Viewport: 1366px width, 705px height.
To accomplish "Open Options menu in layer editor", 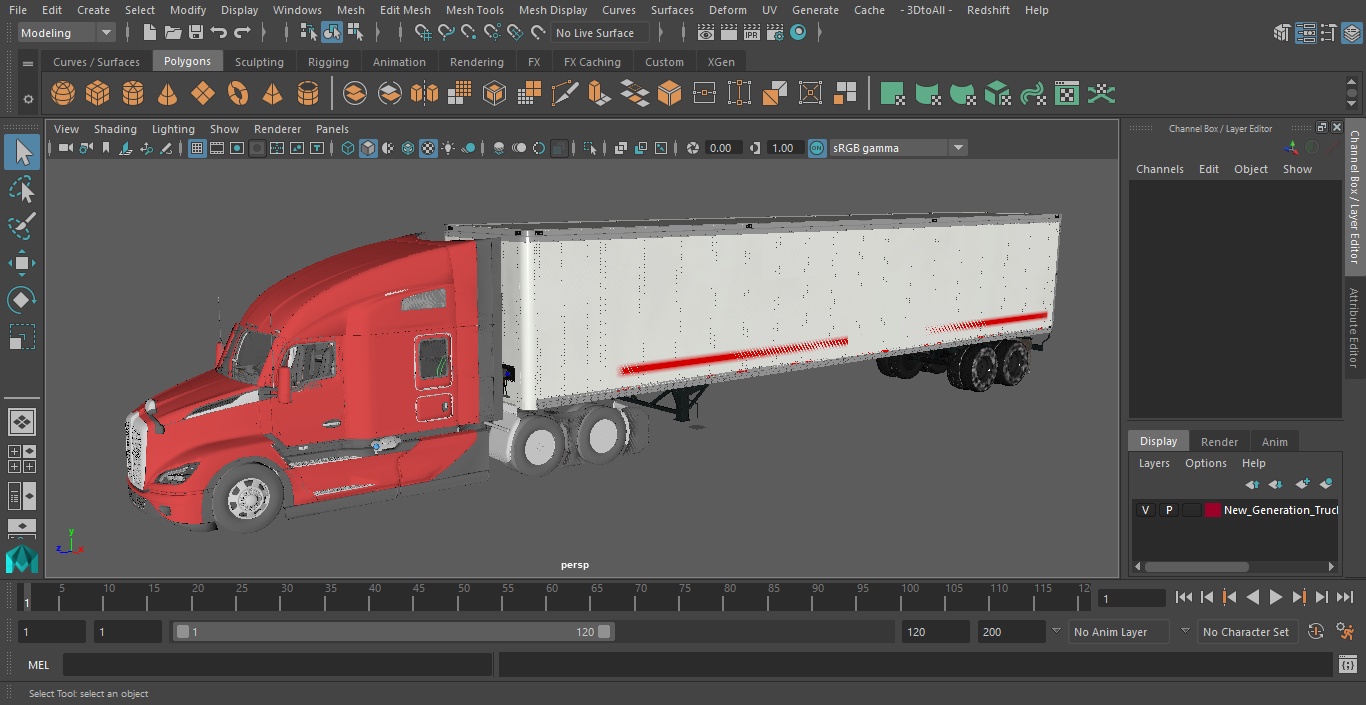I will tap(1205, 464).
